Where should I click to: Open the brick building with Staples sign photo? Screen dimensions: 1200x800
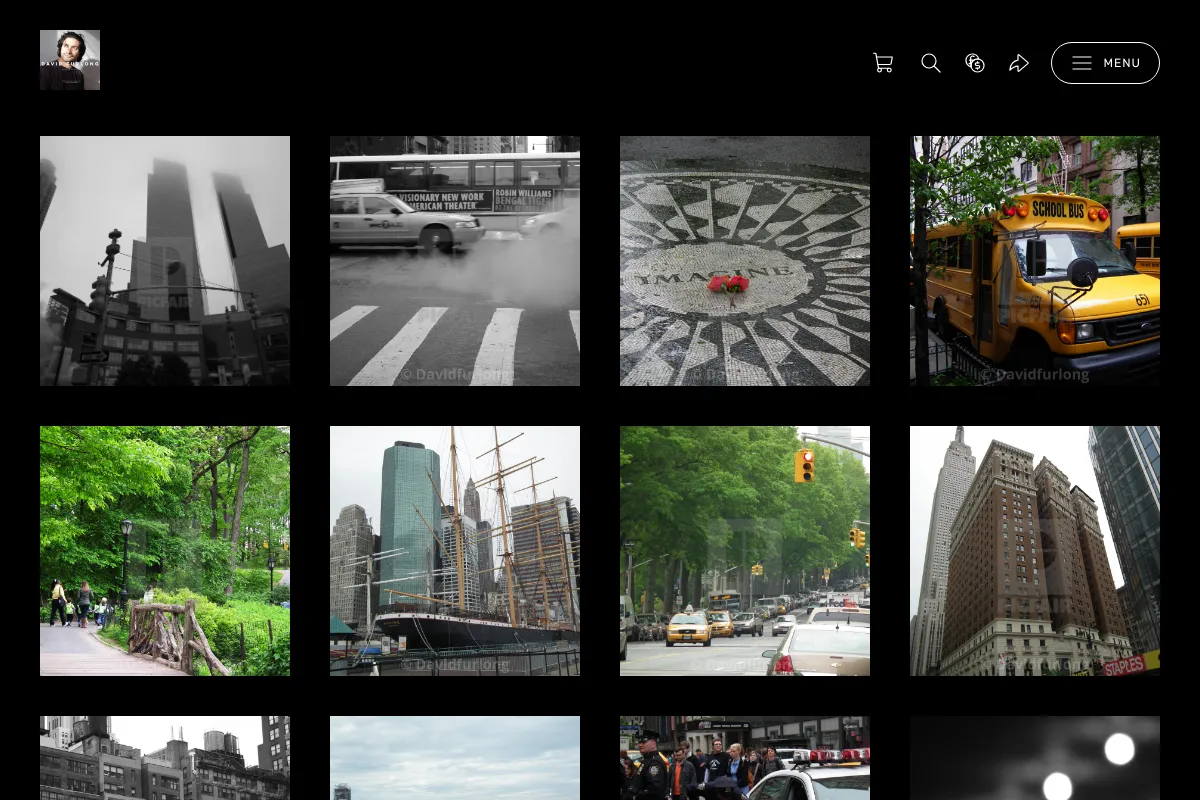coord(1035,551)
